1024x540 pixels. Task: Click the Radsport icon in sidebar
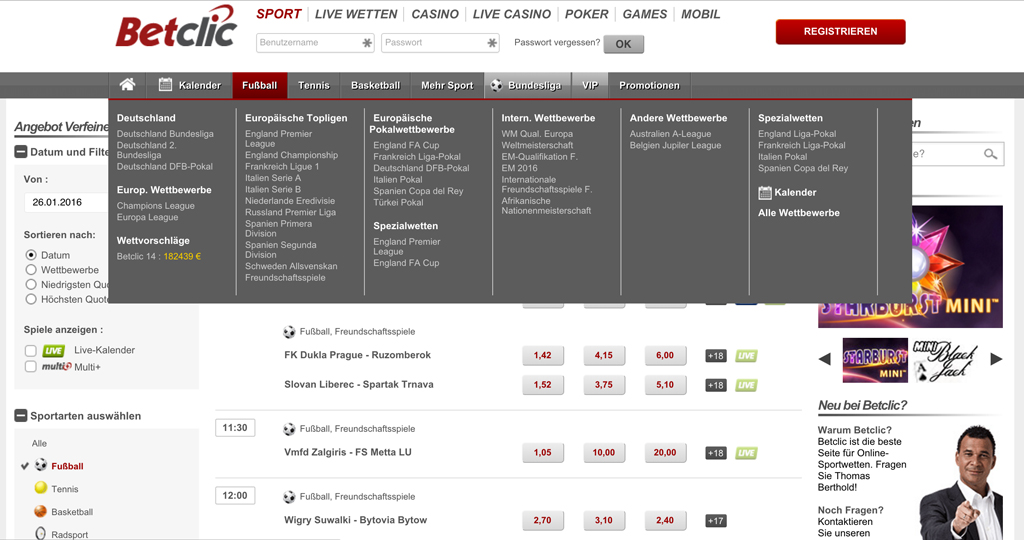coord(40,533)
